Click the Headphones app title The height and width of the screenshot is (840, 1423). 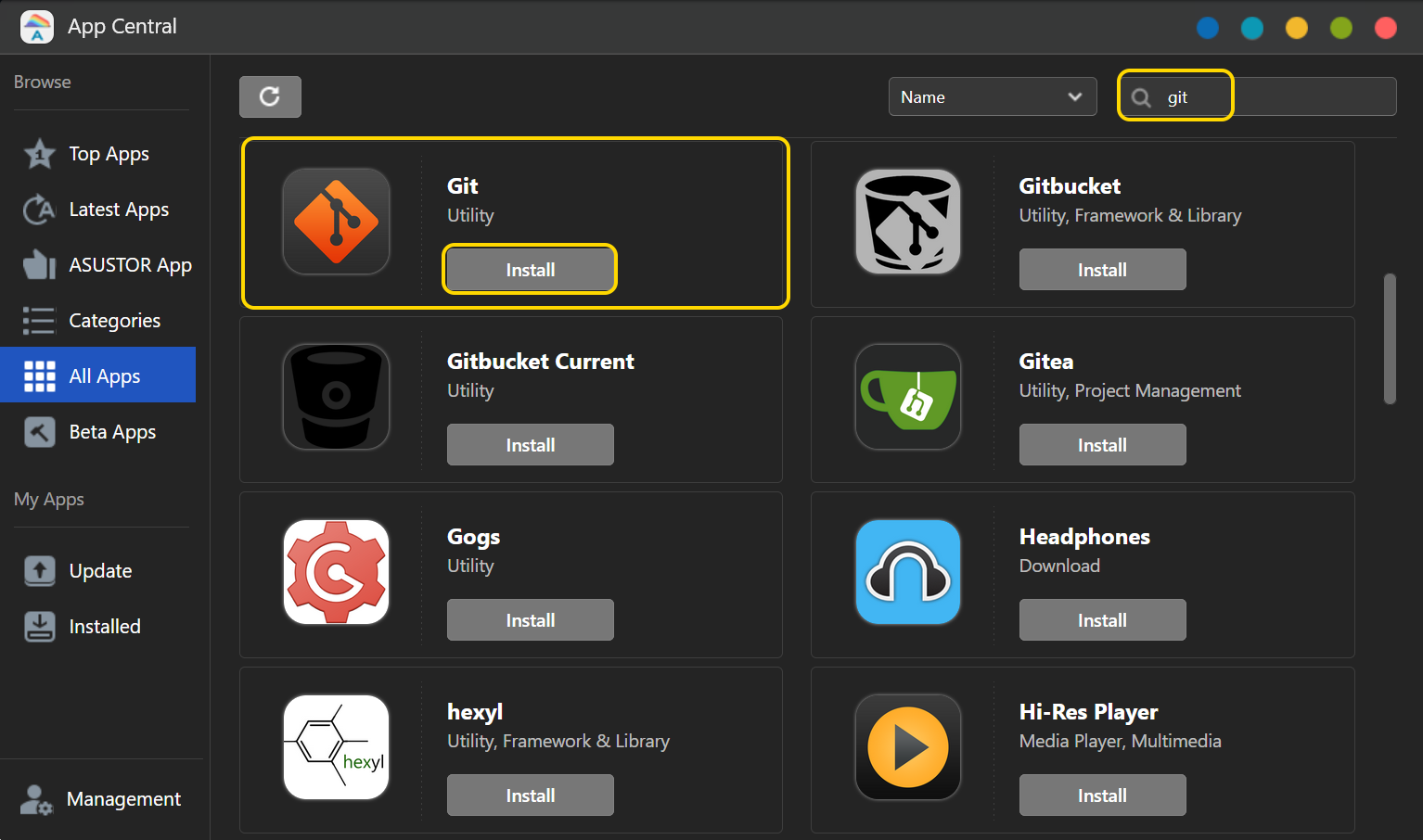[1084, 537]
